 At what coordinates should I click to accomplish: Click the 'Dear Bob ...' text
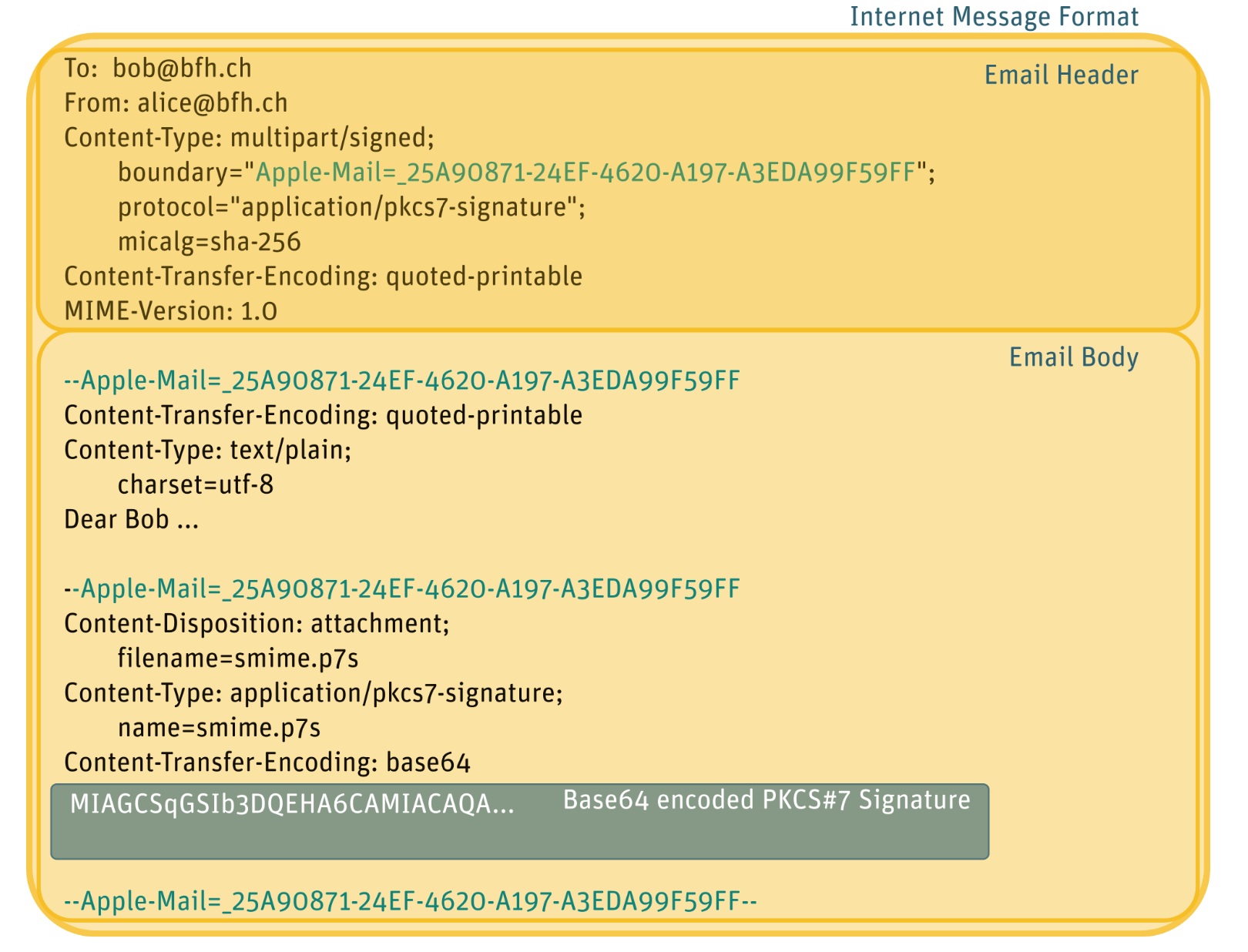point(132,519)
